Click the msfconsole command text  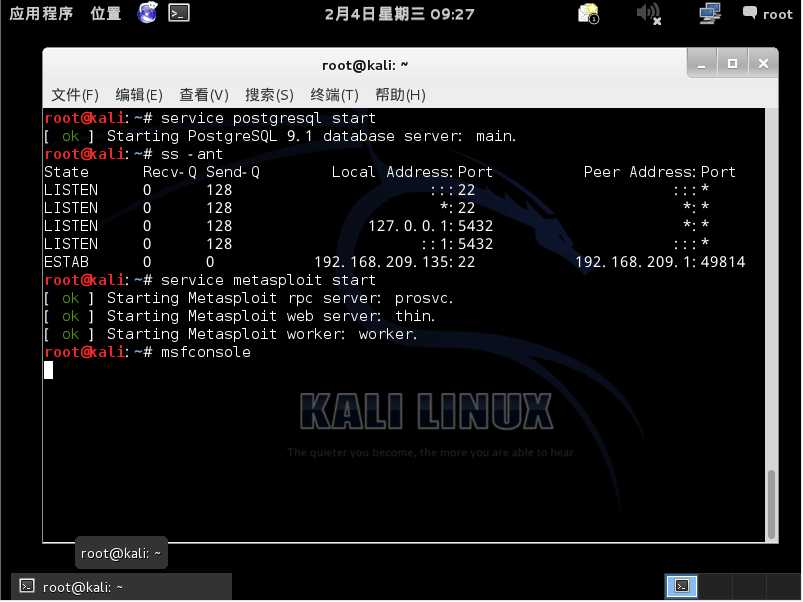coord(206,352)
